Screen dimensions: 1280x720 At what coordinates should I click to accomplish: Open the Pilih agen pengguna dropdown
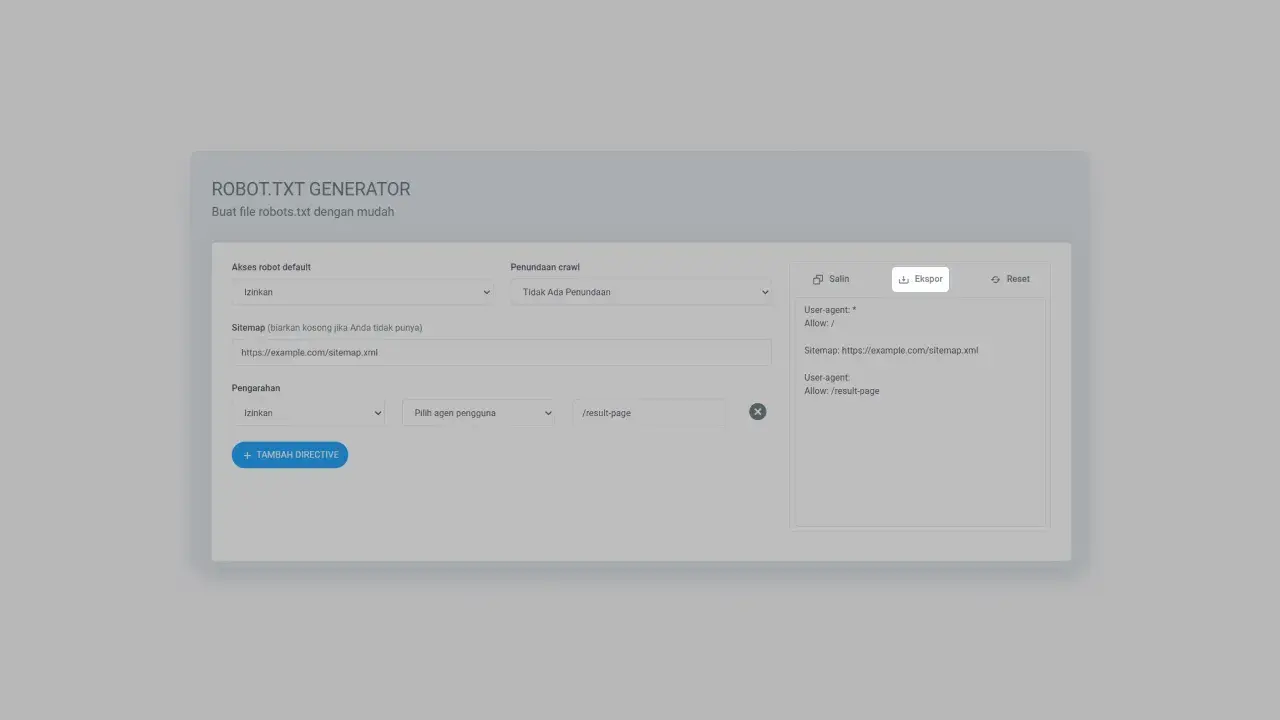pos(478,413)
